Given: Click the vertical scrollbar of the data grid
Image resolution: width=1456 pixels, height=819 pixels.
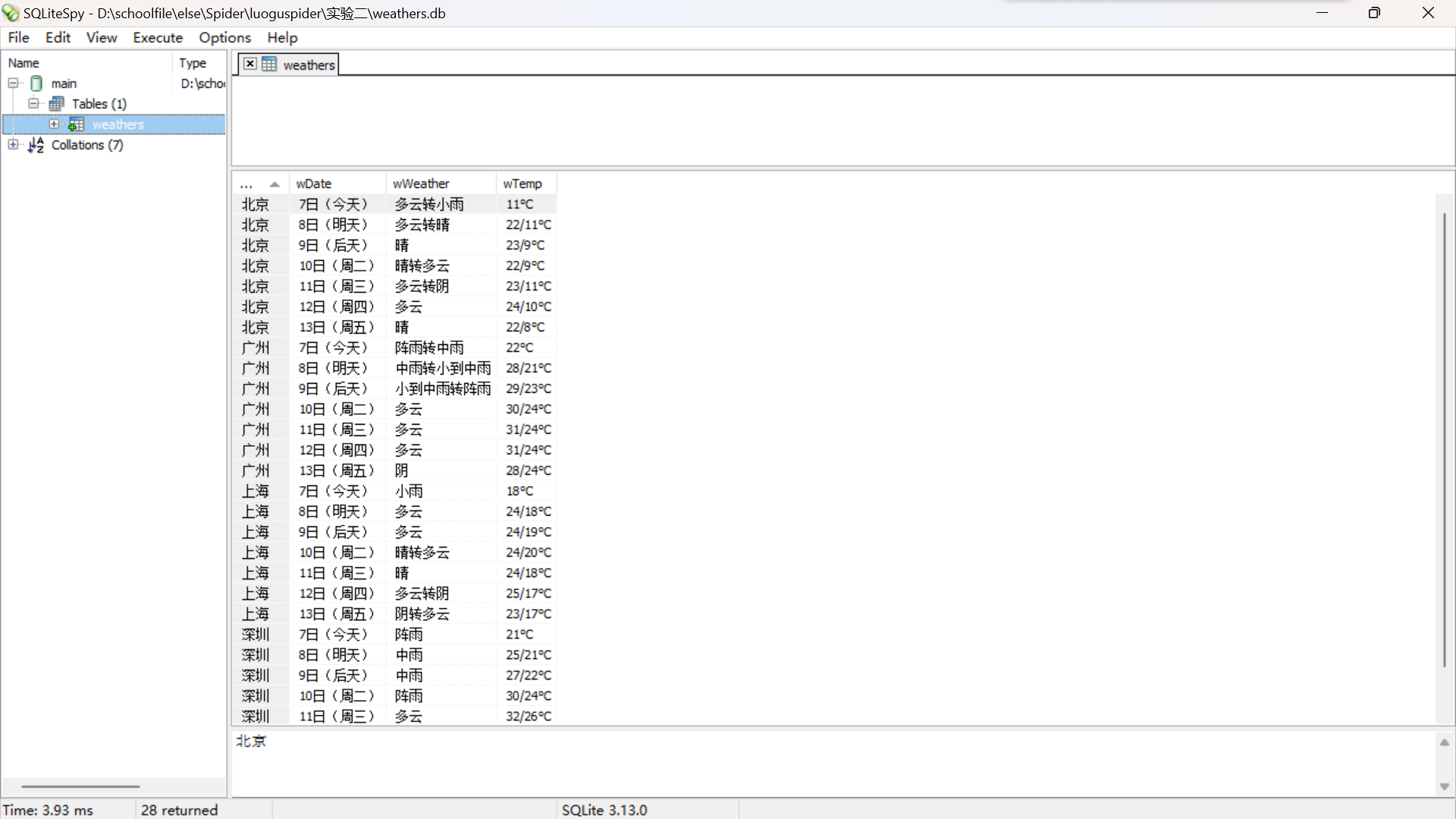Looking at the screenshot, I should point(1445,440).
